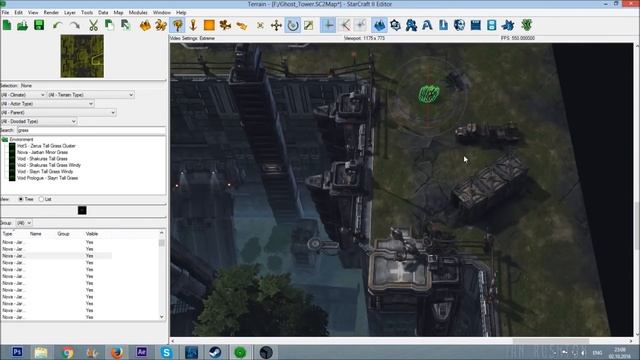
Task: Save the map with the floppy disk
Action: [x=39, y=25]
